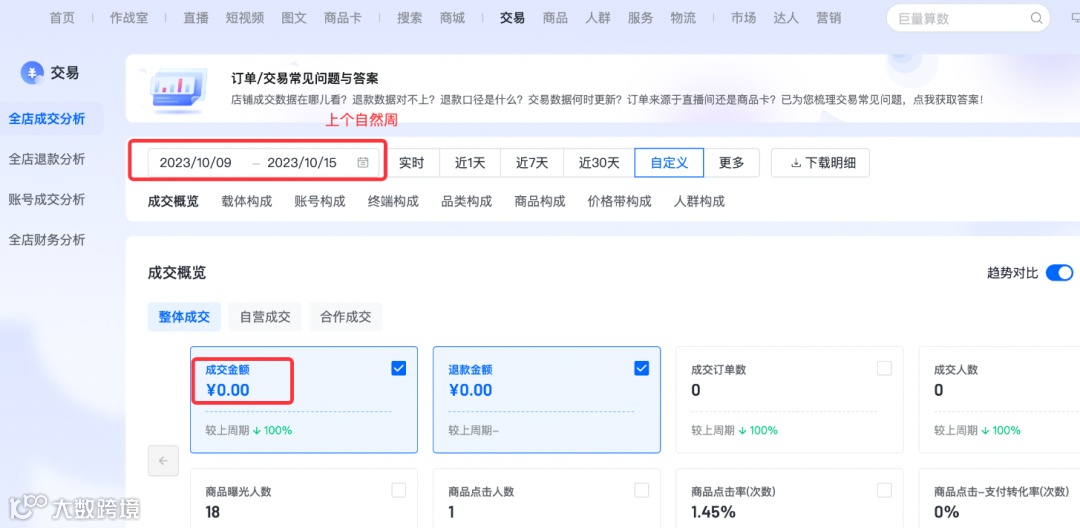Switch to 成交概览 tab
This screenshot has height=528, width=1080.
[174, 202]
